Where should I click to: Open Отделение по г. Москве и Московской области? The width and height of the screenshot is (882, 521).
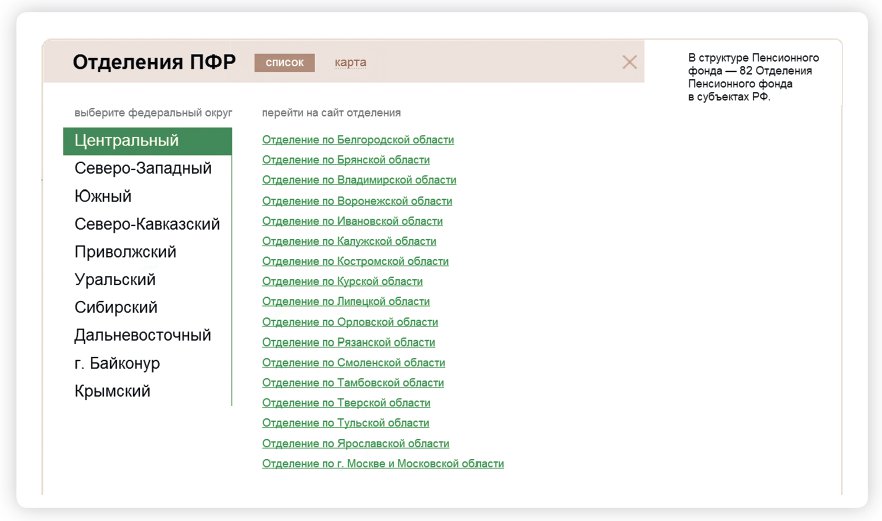tap(383, 464)
